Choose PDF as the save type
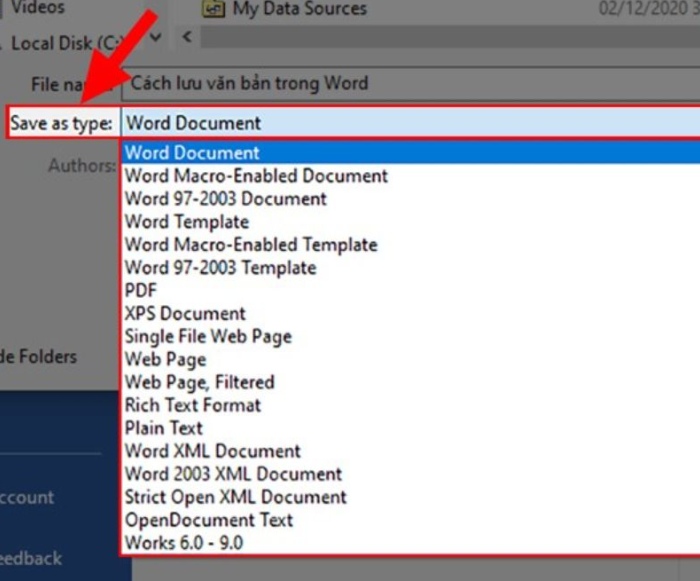The height and width of the screenshot is (581, 700). (x=412, y=291)
